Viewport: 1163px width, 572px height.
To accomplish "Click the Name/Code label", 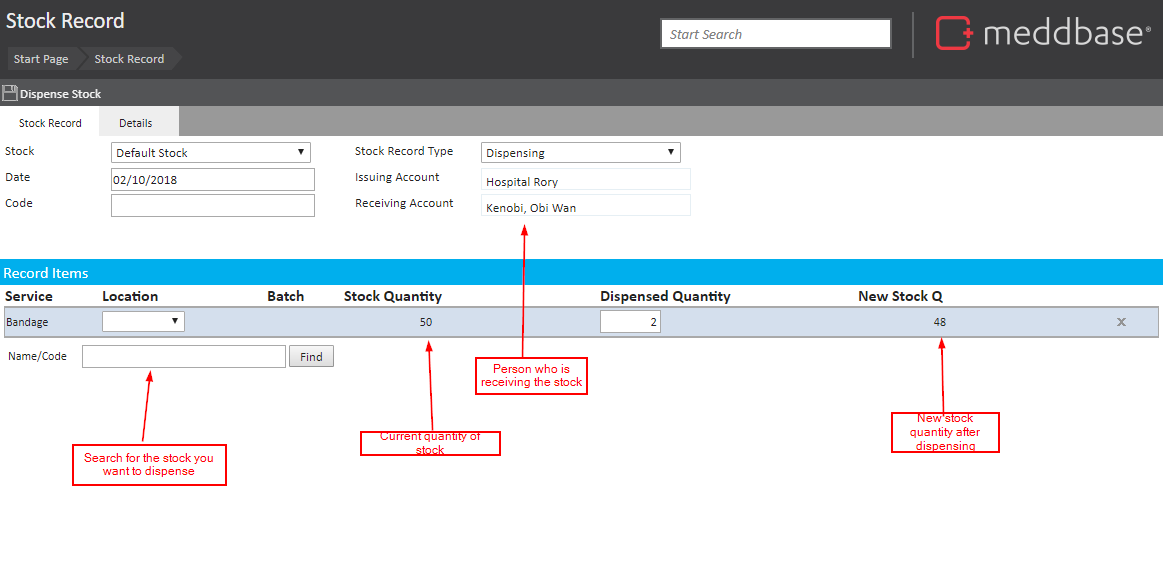I will (38, 356).
